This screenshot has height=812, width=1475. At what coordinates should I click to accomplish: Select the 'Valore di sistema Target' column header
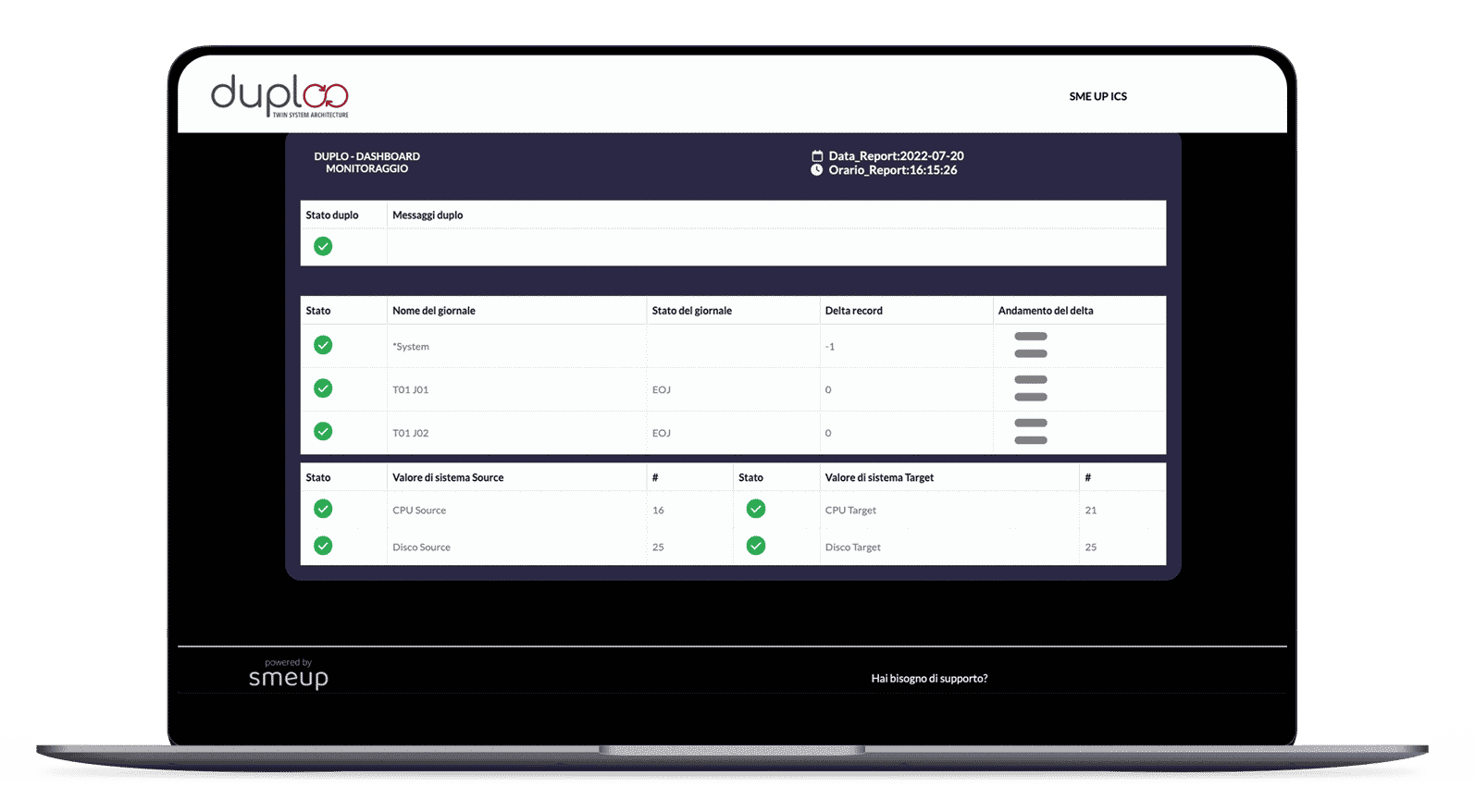(879, 478)
